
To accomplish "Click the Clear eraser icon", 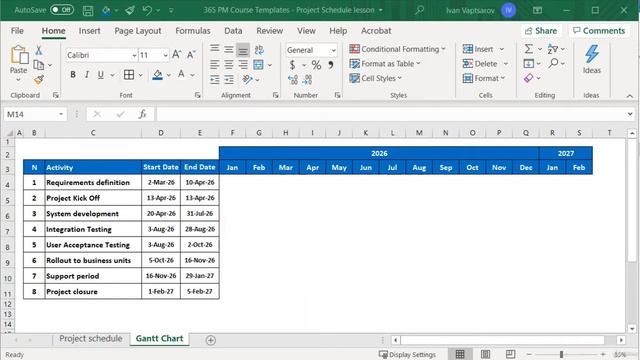I will click(529, 78).
